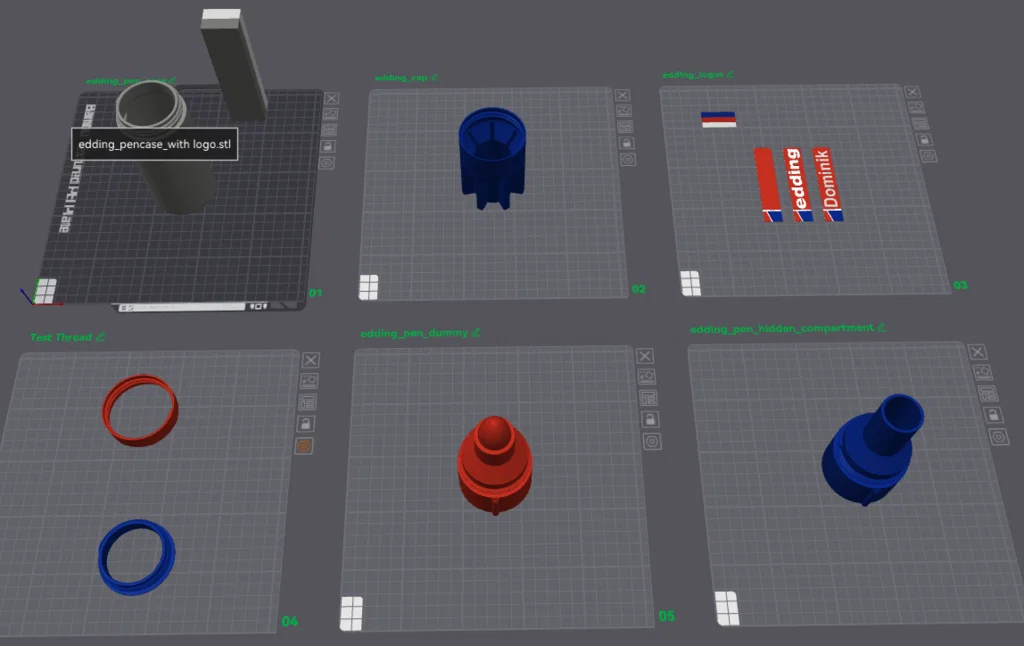
Task: Auto-orient objects on edding_pen_hidden_compartment plate
Action: coord(983,372)
